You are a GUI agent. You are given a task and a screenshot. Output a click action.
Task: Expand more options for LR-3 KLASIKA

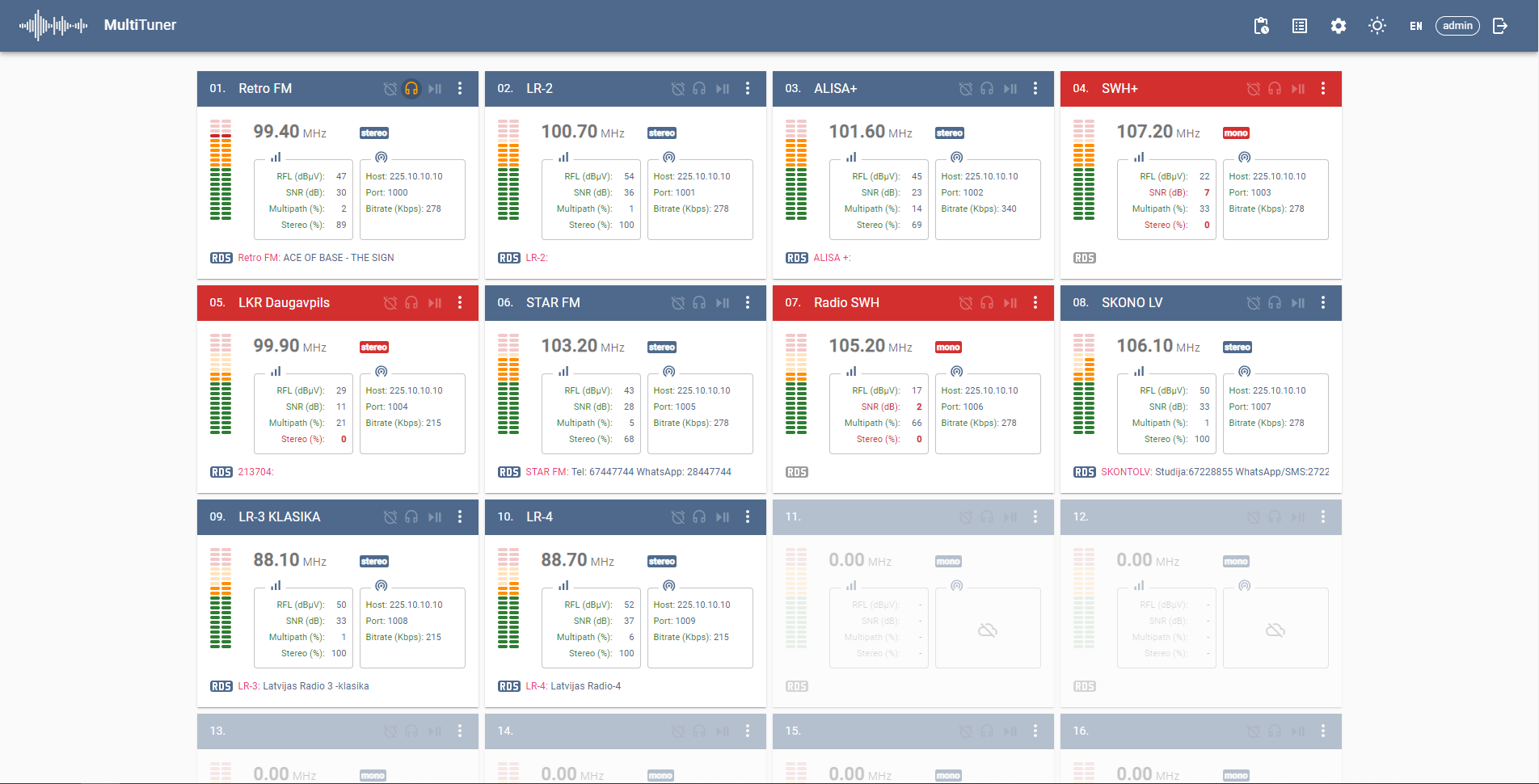(x=460, y=517)
